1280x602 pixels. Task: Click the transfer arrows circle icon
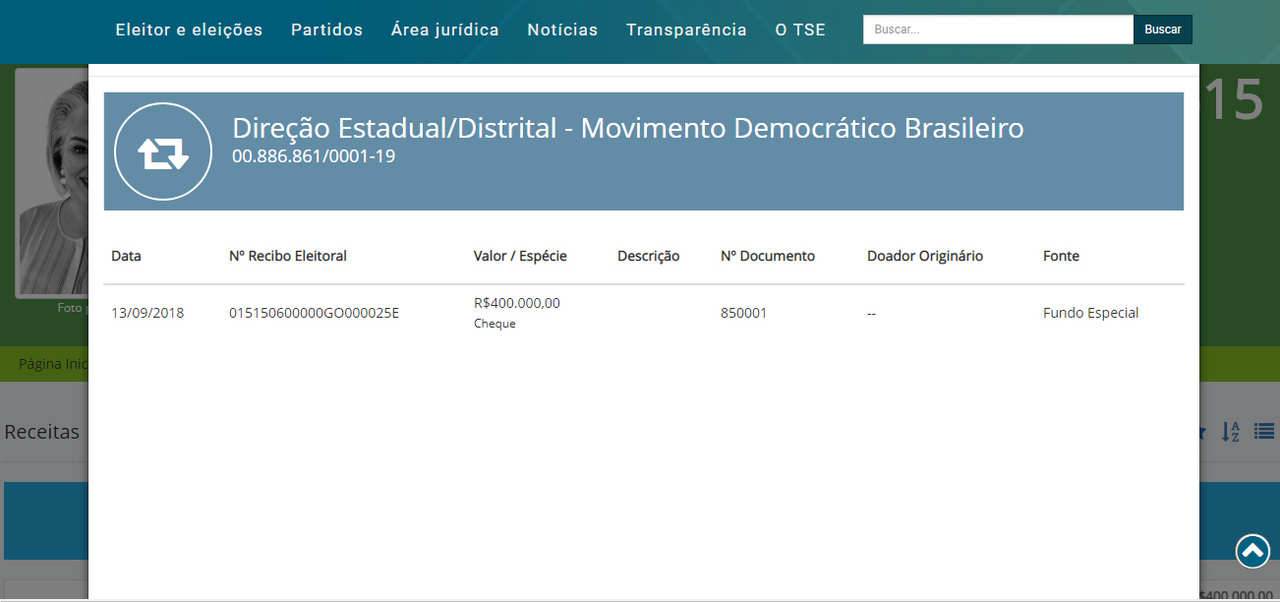tap(163, 152)
